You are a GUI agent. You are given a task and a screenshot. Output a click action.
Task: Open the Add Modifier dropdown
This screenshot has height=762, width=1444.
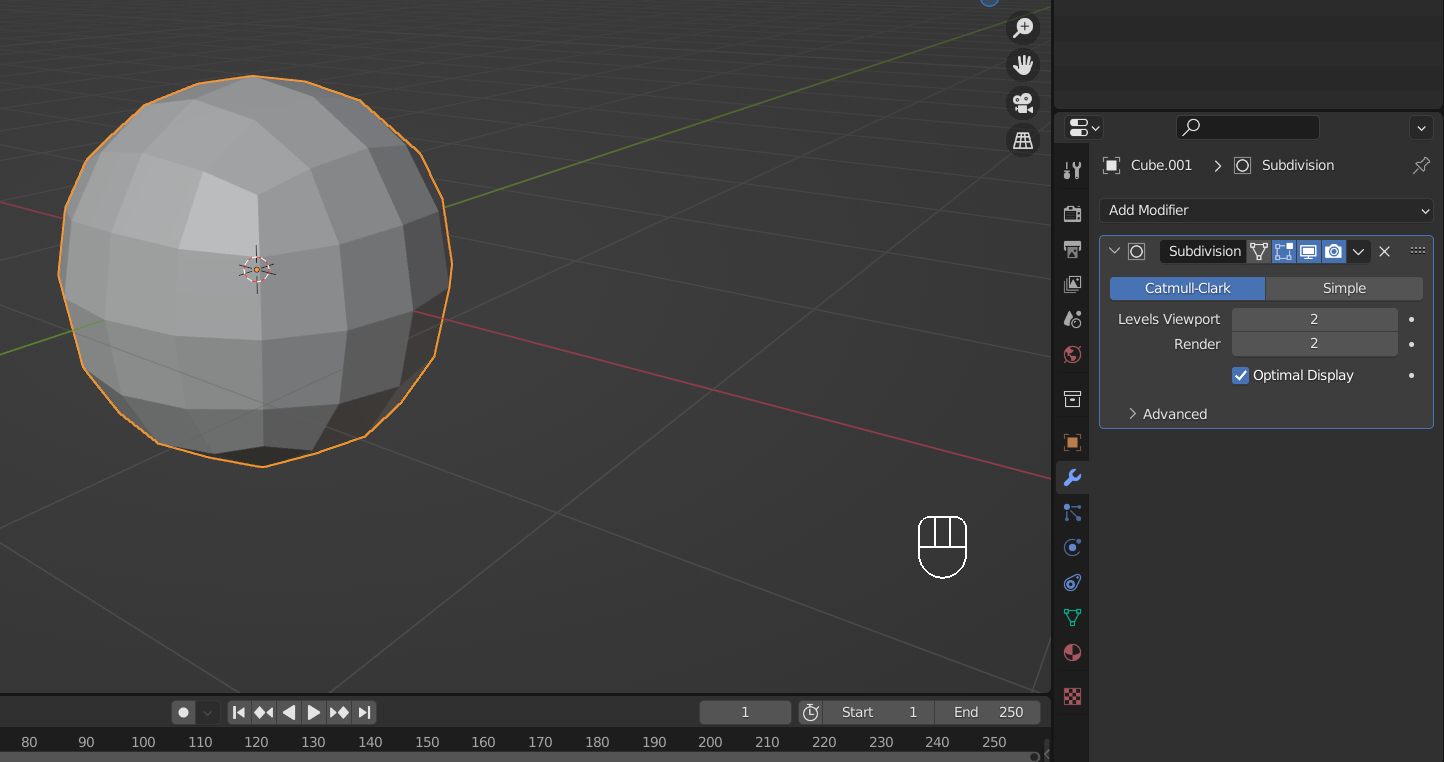(x=1266, y=210)
